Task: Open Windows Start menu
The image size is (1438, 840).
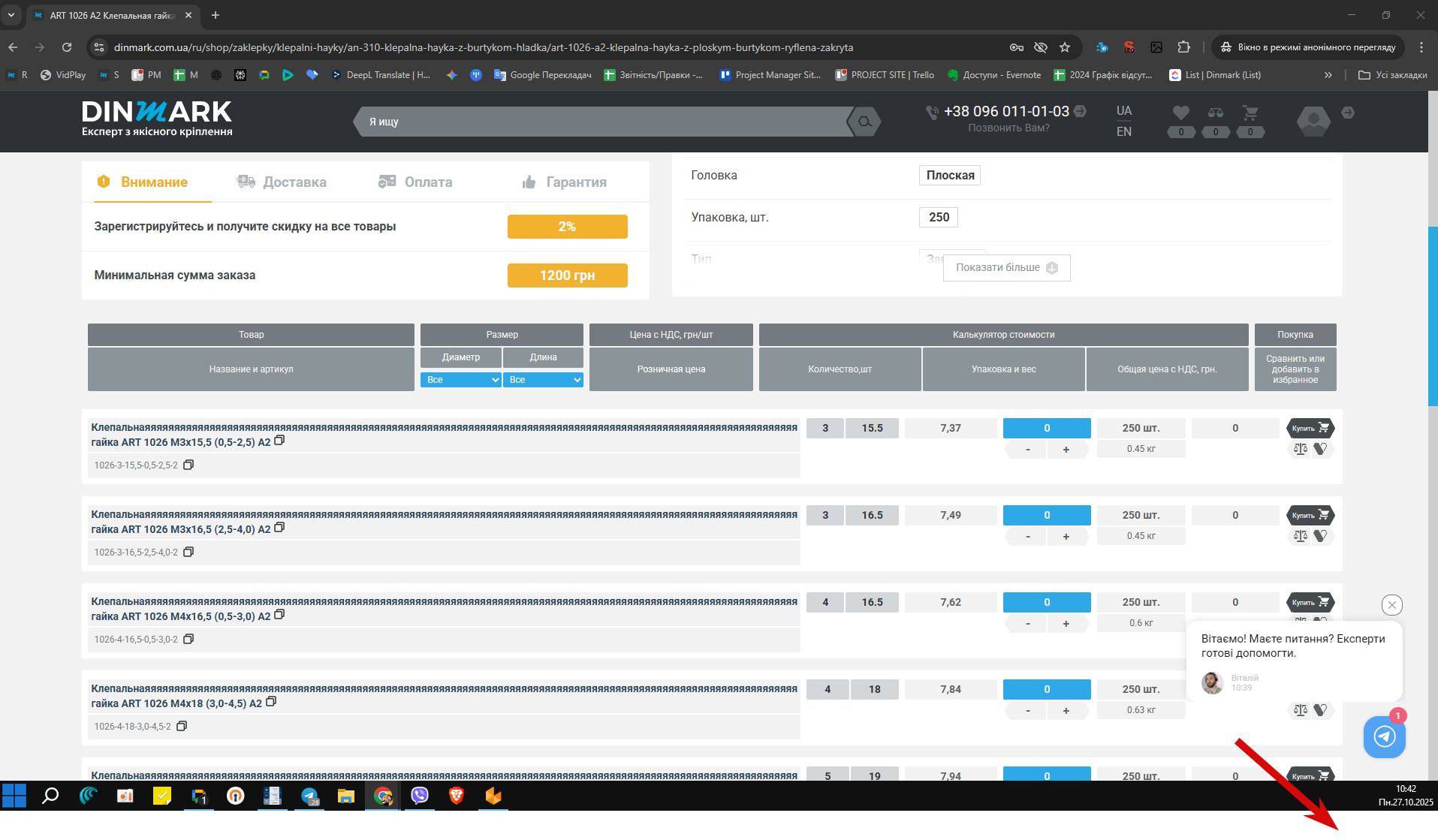Action: [14, 796]
